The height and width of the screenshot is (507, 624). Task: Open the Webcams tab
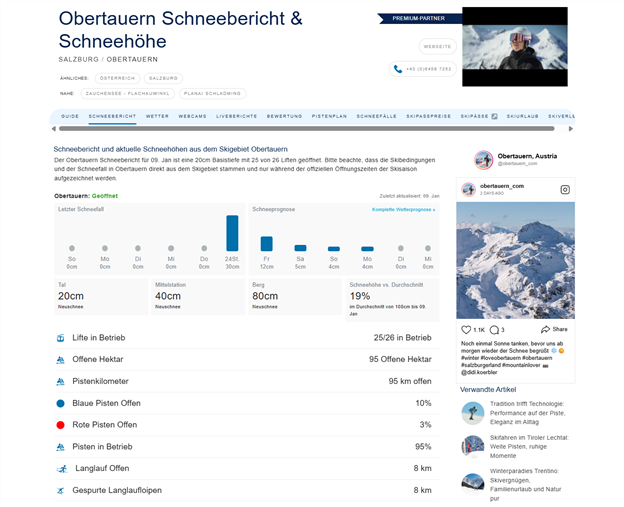pyautogui.click(x=192, y=116)
